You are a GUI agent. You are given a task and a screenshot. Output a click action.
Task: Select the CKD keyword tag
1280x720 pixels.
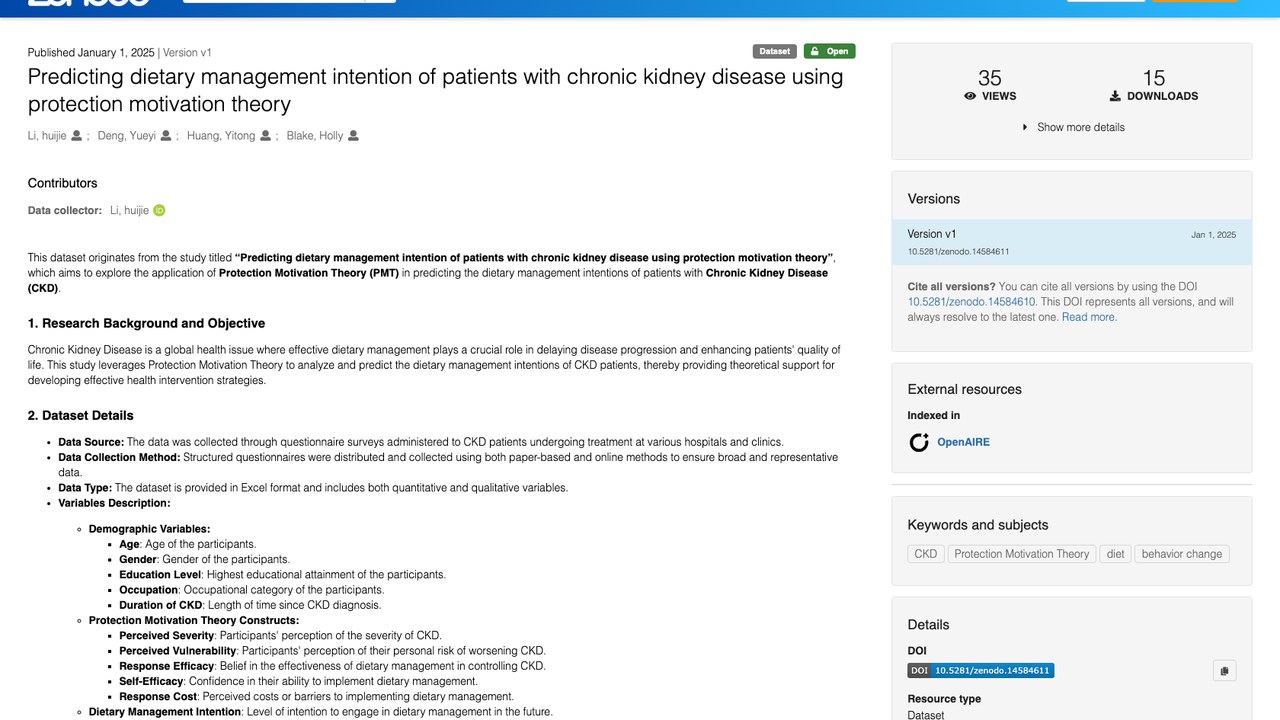pyautogui.click(x=926, y=554)
